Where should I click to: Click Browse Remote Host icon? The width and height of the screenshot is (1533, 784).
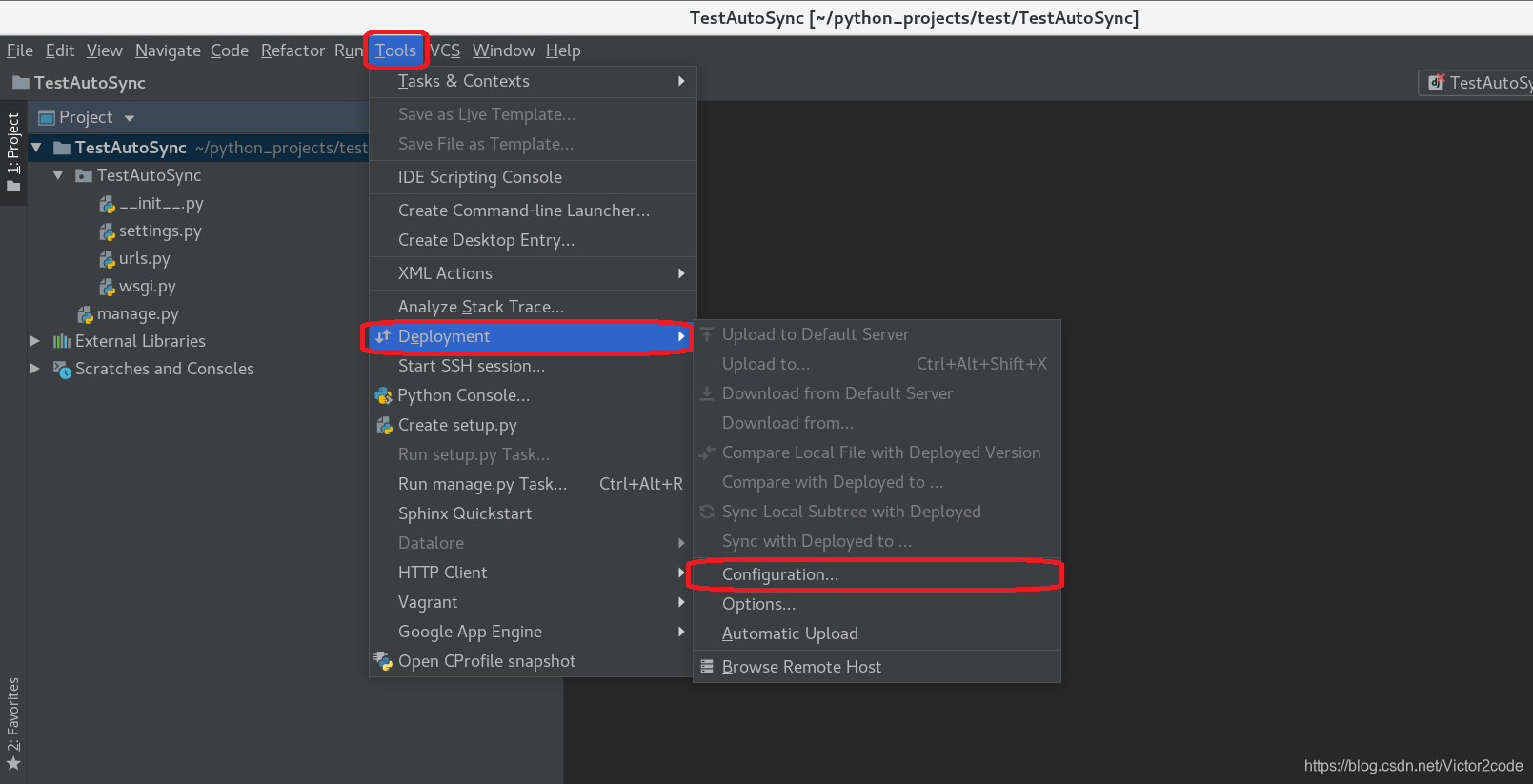(707, 667)
